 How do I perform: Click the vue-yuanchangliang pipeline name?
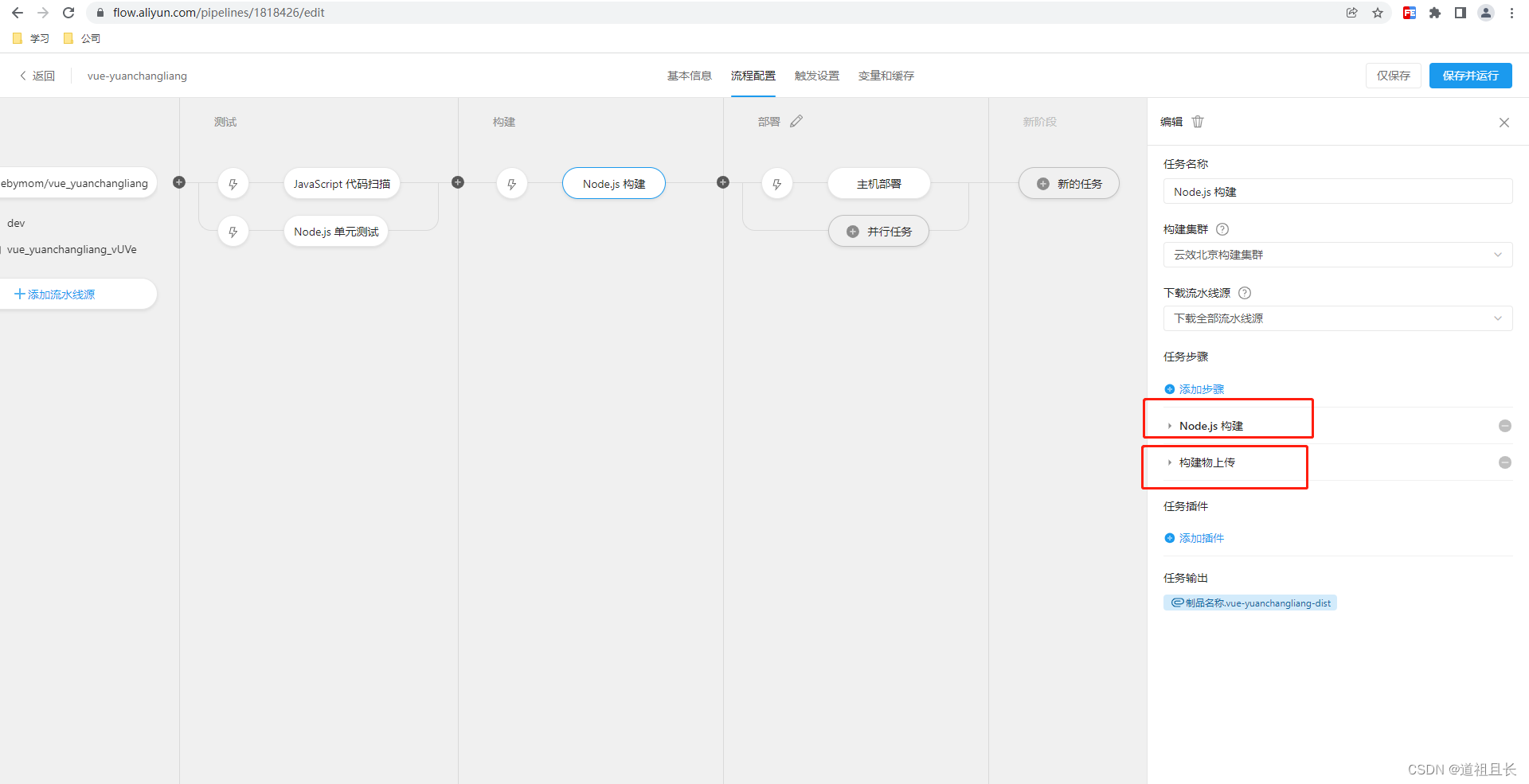click(137, 76)
